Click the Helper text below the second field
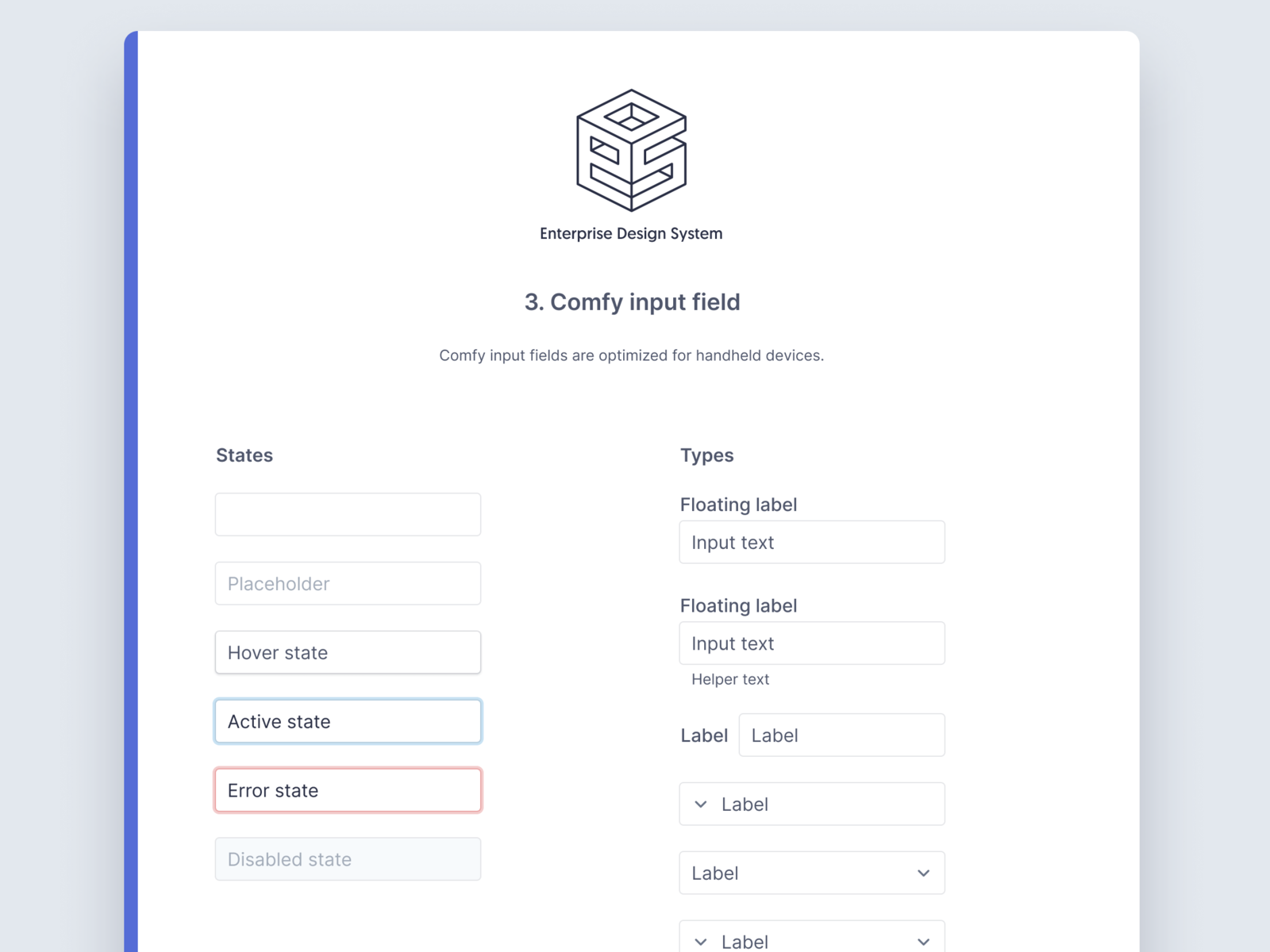The width and height of the screenshot is (1270, 952). [x=729, y=679]
